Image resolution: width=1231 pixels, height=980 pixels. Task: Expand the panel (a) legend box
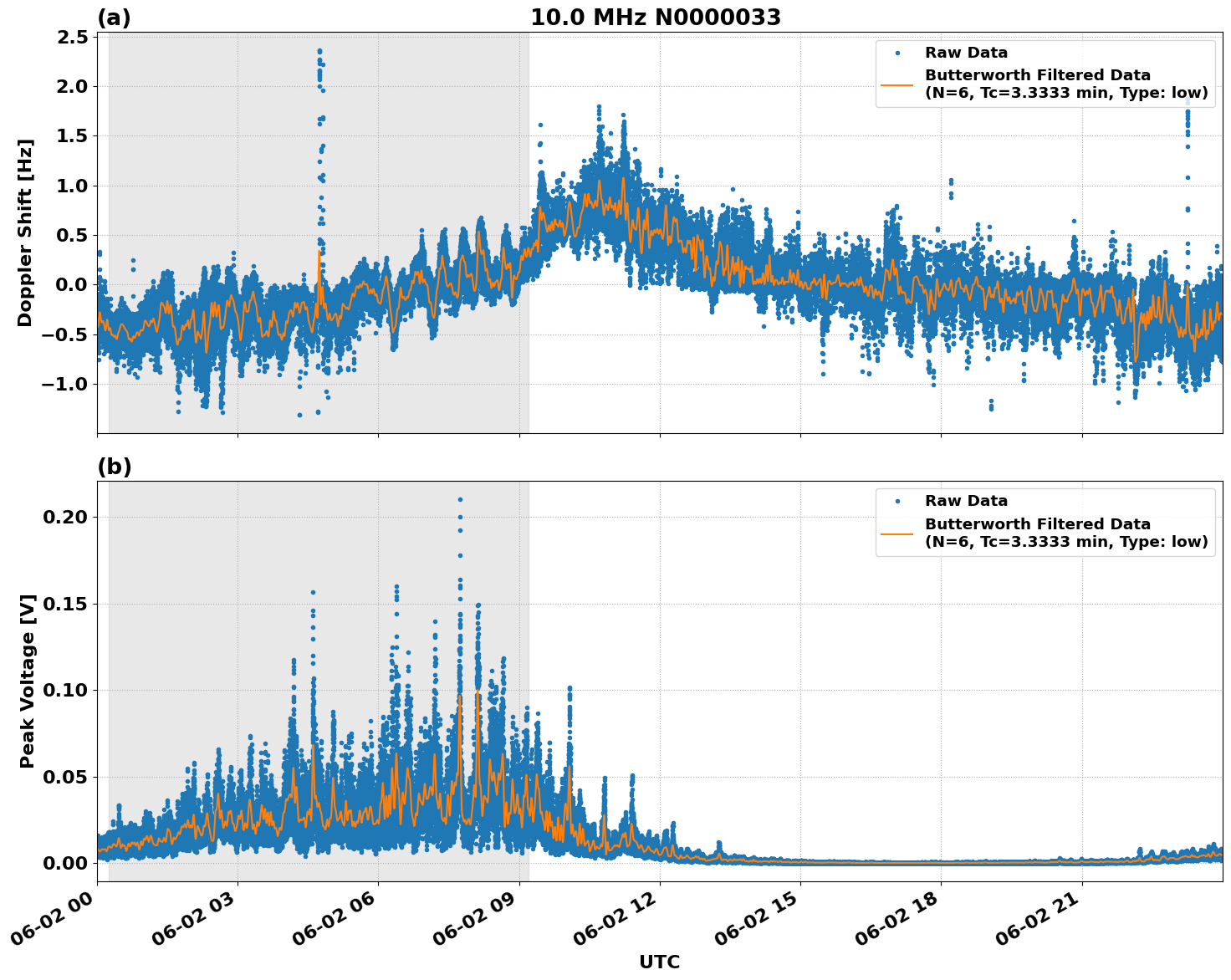click(x=1045, y=71)
